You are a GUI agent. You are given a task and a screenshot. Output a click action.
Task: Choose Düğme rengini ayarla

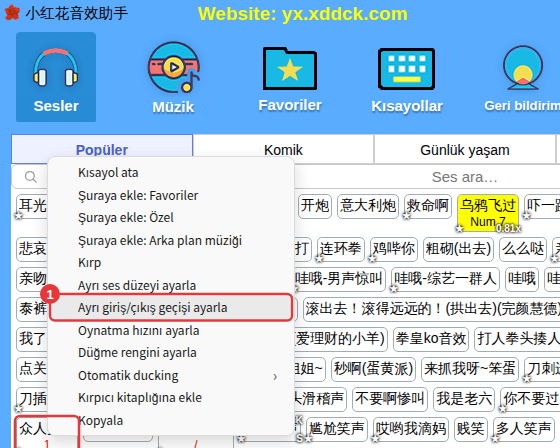coord(171,353)
